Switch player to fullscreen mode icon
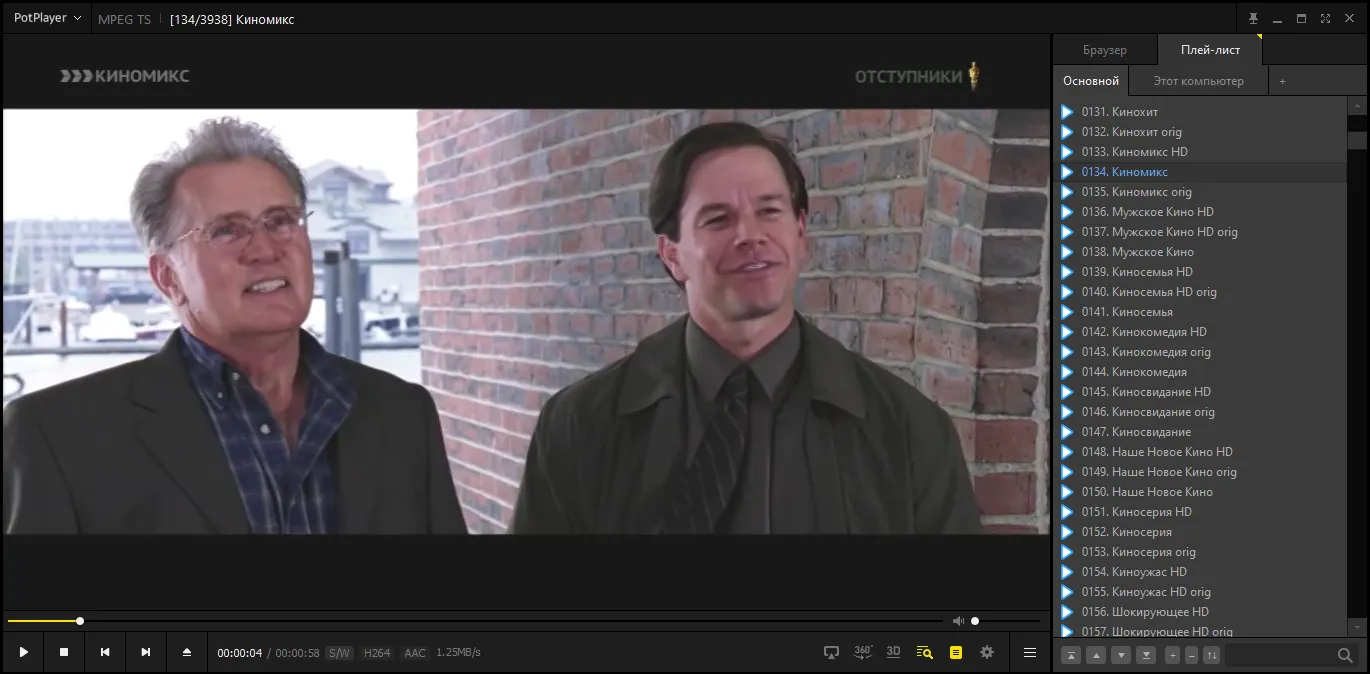 [x=1325, y=19]
